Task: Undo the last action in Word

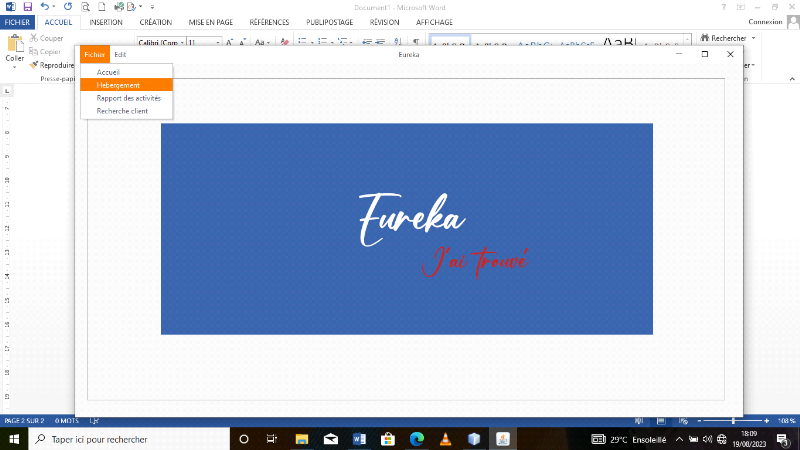Action: tap(44, 7)
